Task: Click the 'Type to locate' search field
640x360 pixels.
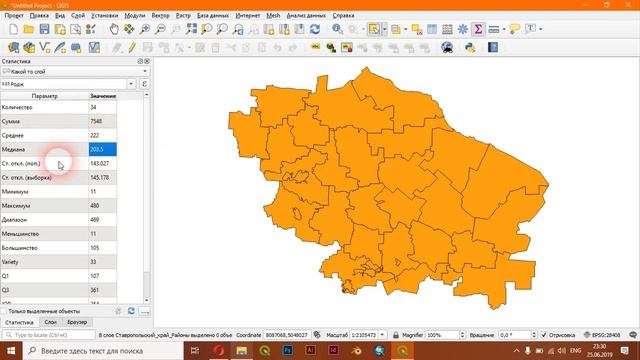Action: coord(49,335)
